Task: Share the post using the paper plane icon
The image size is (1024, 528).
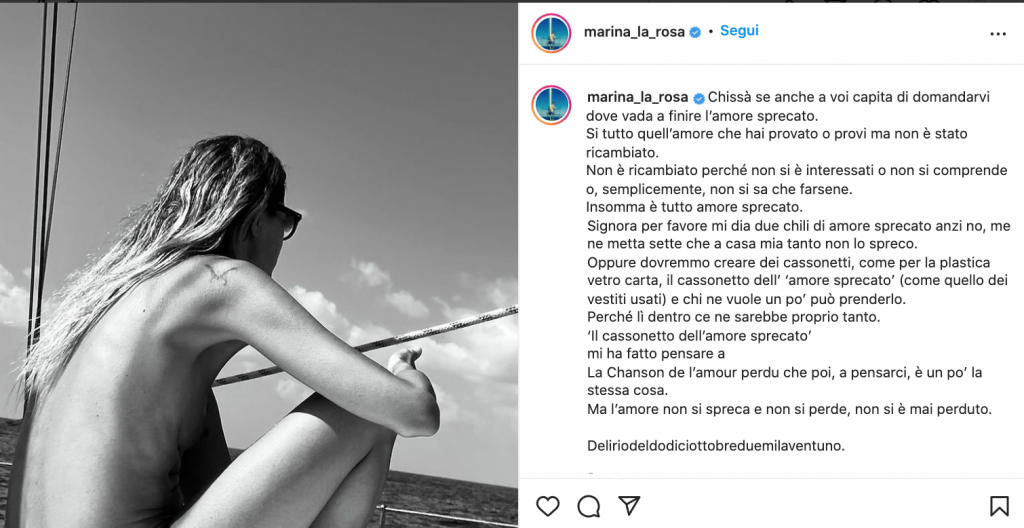Action: [x=628, y=505]
